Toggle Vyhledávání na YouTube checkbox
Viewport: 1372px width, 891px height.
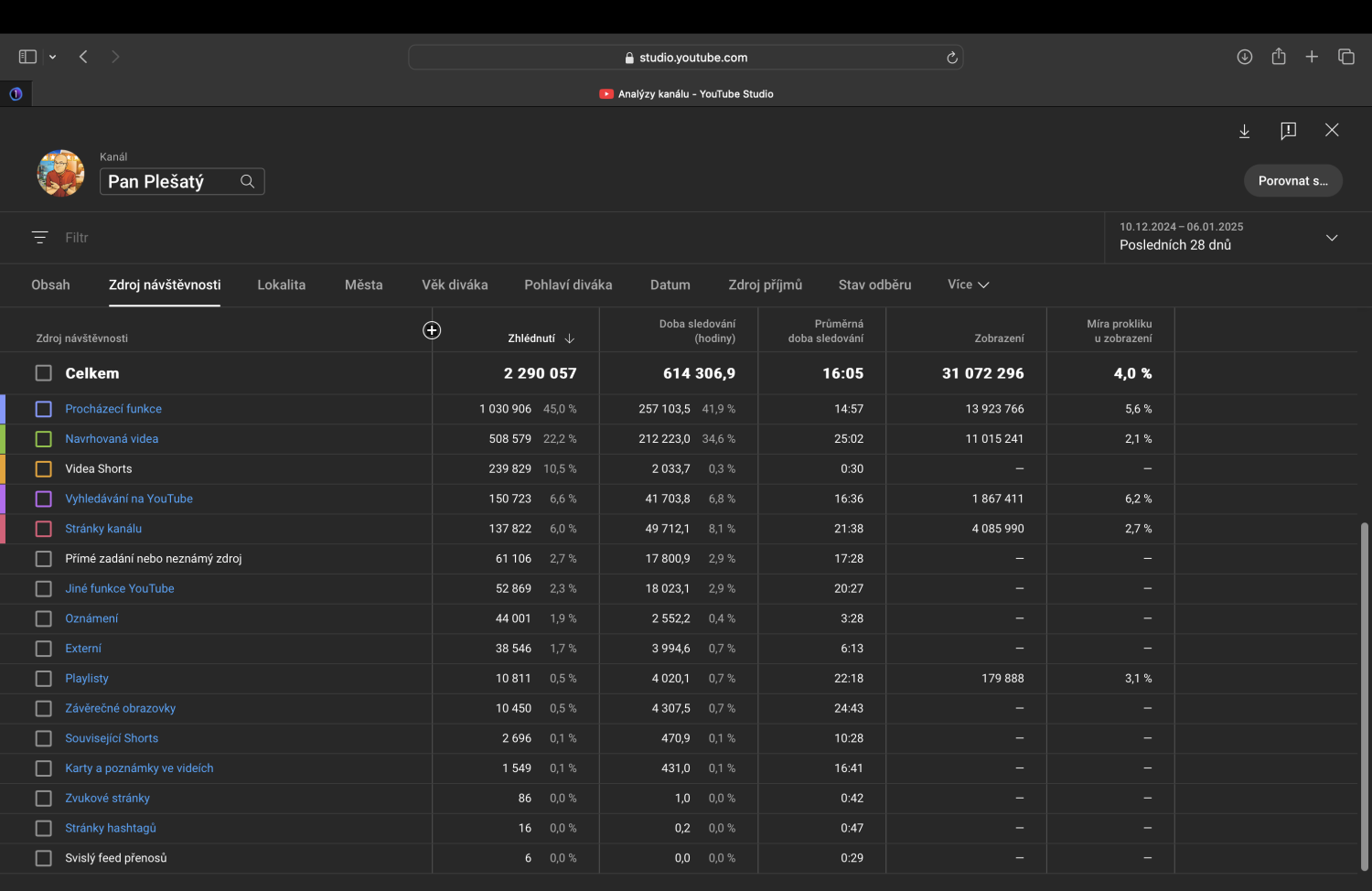[x=43, y=499]
